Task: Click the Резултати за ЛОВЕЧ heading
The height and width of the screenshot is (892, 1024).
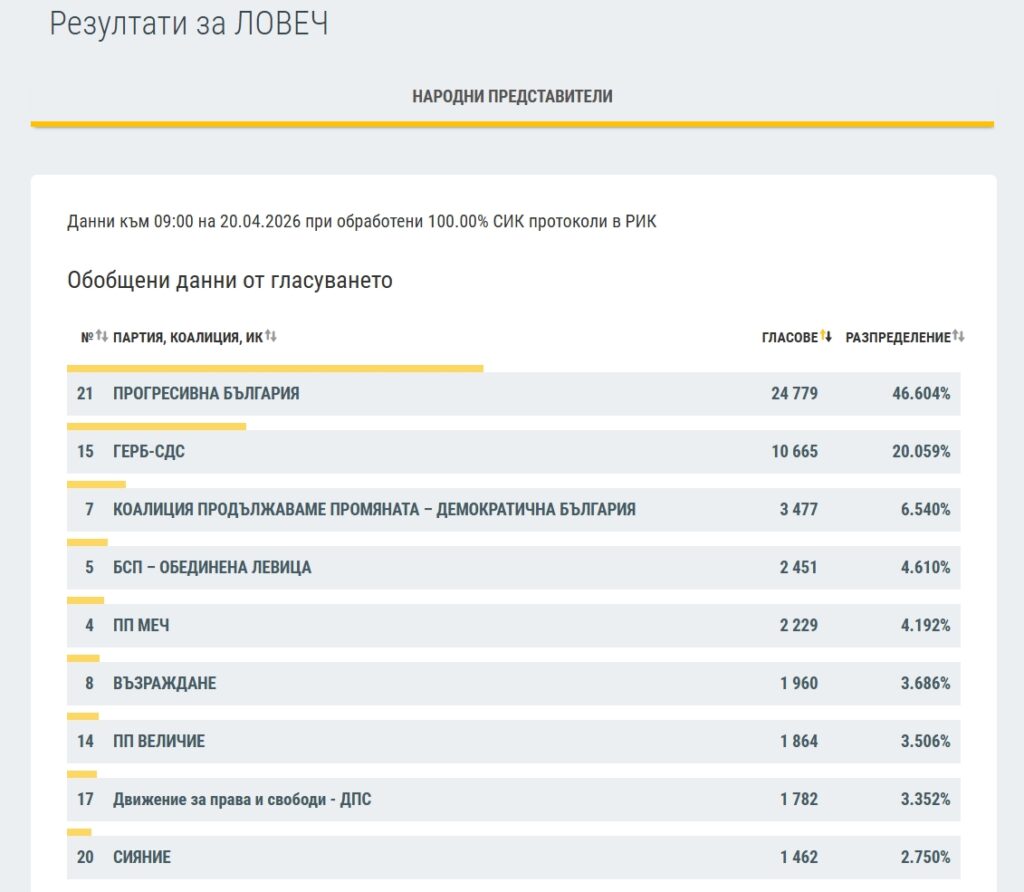Action: [189, 24]
